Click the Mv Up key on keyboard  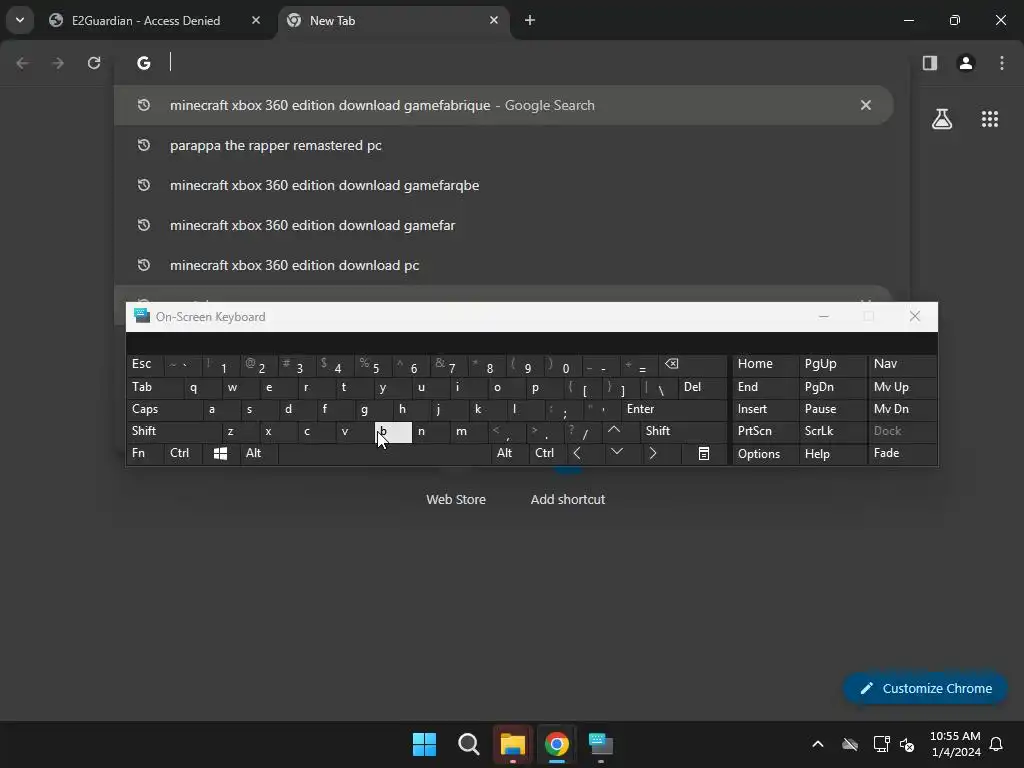pyautogui.click(x=901, y=387)
